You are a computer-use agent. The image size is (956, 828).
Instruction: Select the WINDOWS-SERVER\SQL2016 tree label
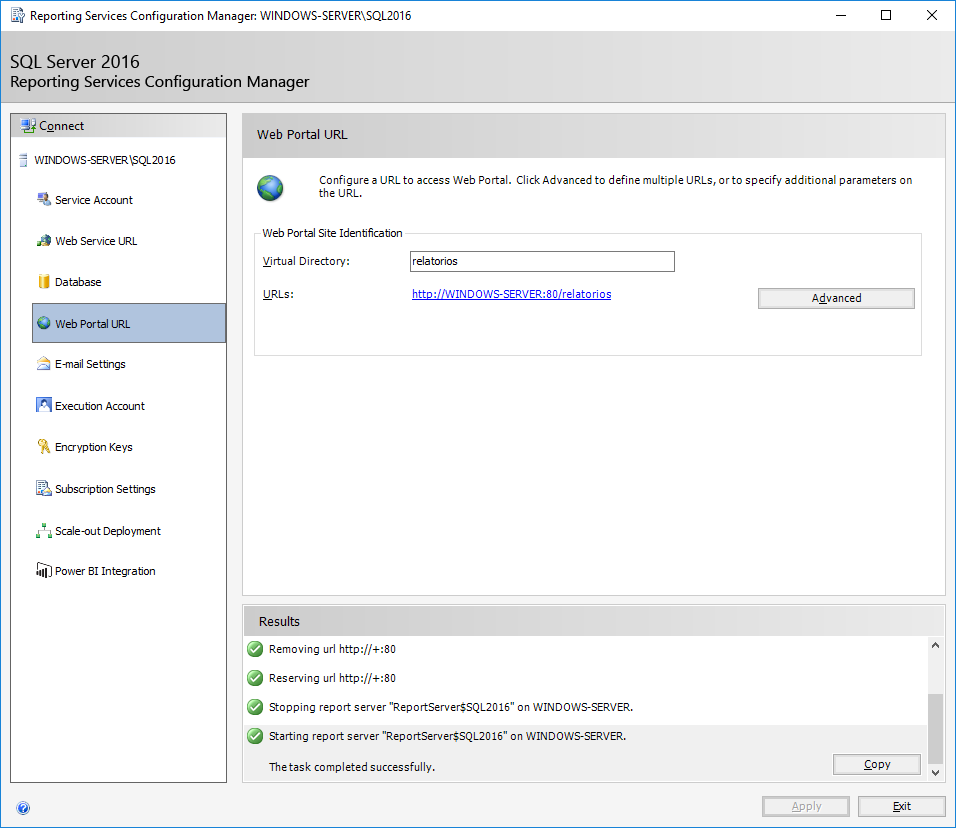click(105, 160)
